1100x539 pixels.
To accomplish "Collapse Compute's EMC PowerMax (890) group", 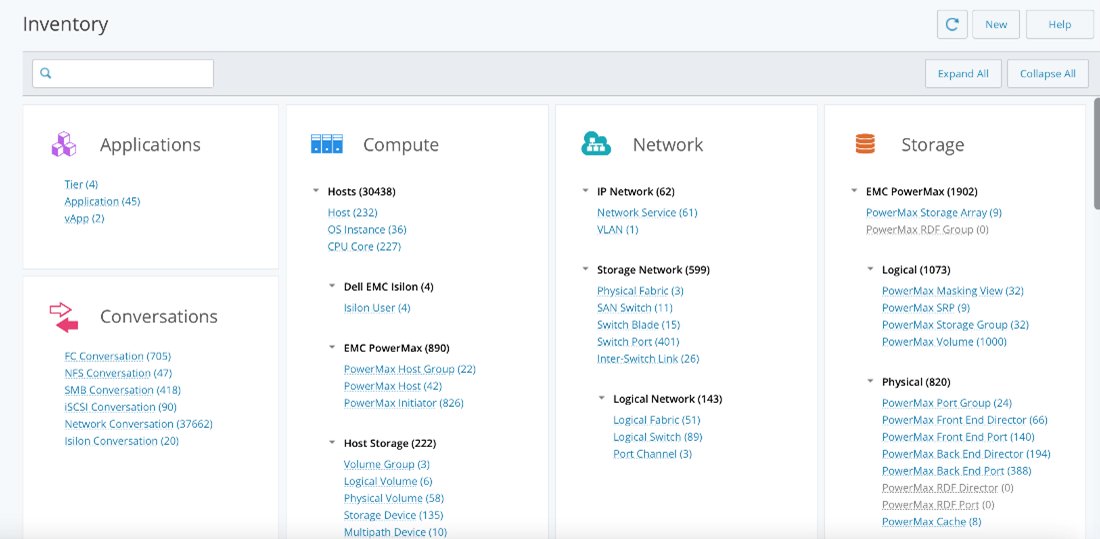I will (x=333, y=347).
